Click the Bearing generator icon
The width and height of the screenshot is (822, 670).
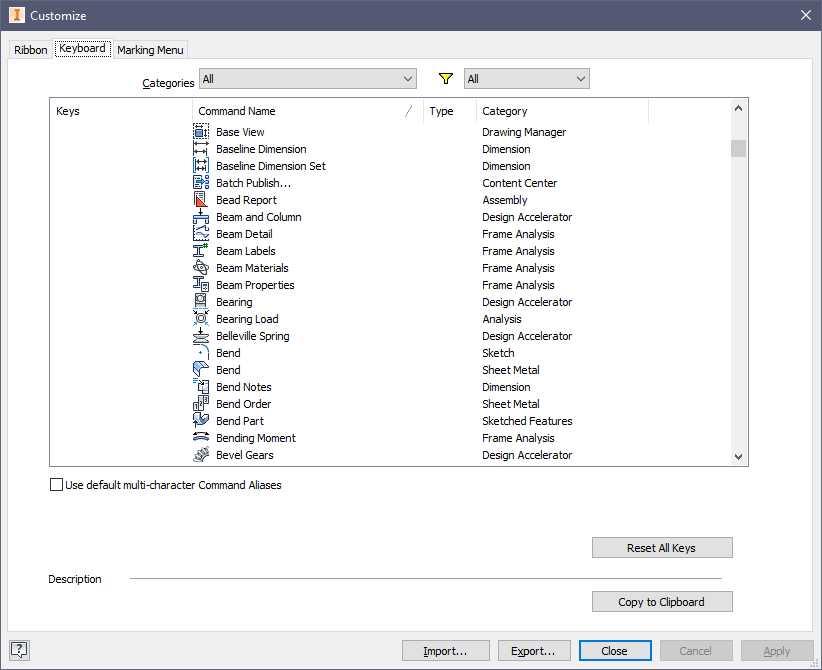(x=201, y=301)
